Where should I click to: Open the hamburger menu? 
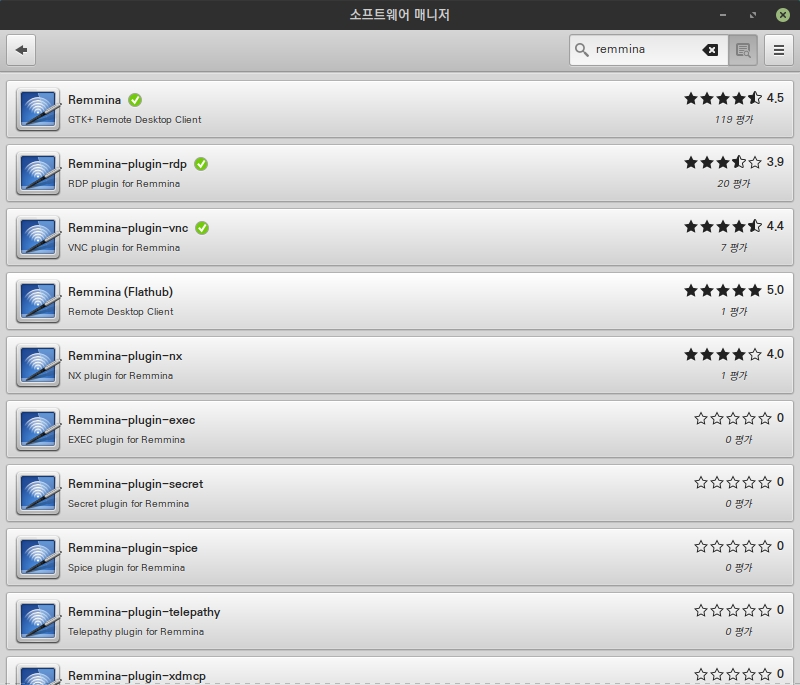click(x=779, y=50)
